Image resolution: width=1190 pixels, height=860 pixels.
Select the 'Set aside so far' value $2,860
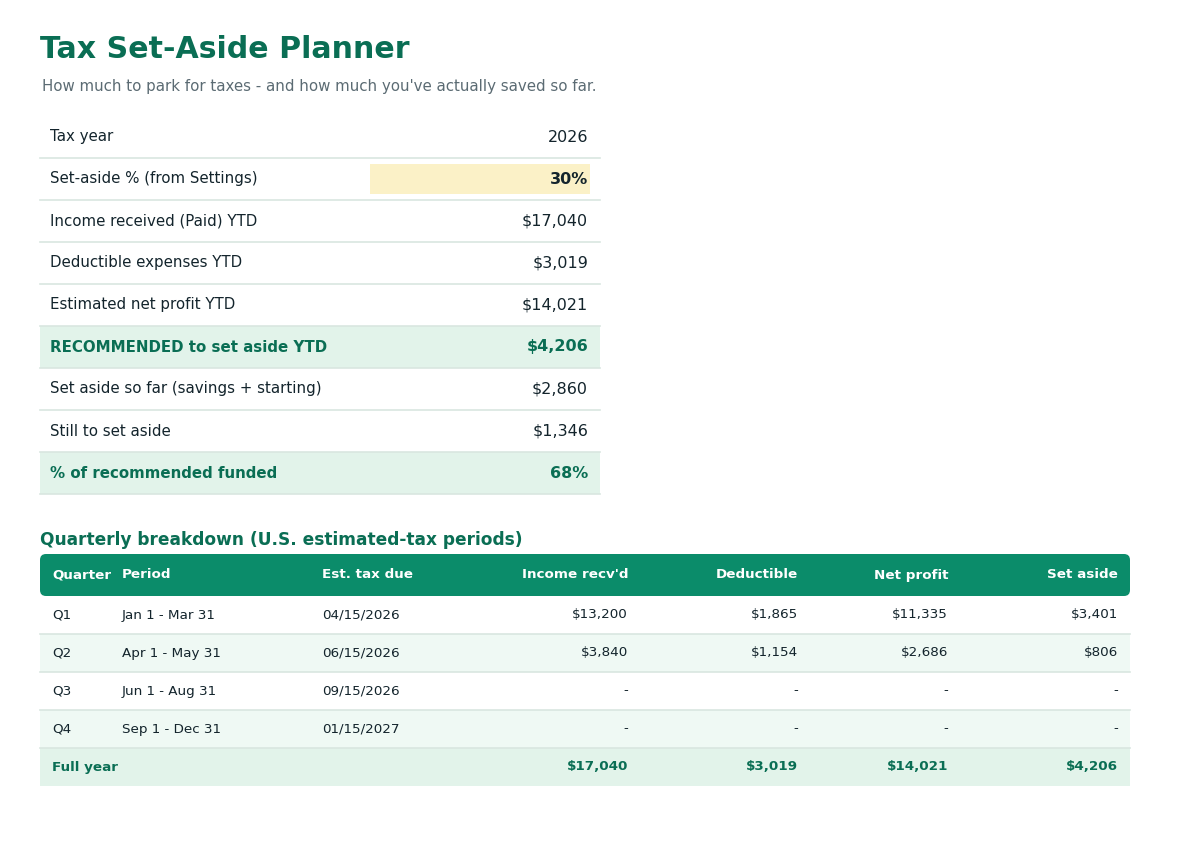coord(559,389)
